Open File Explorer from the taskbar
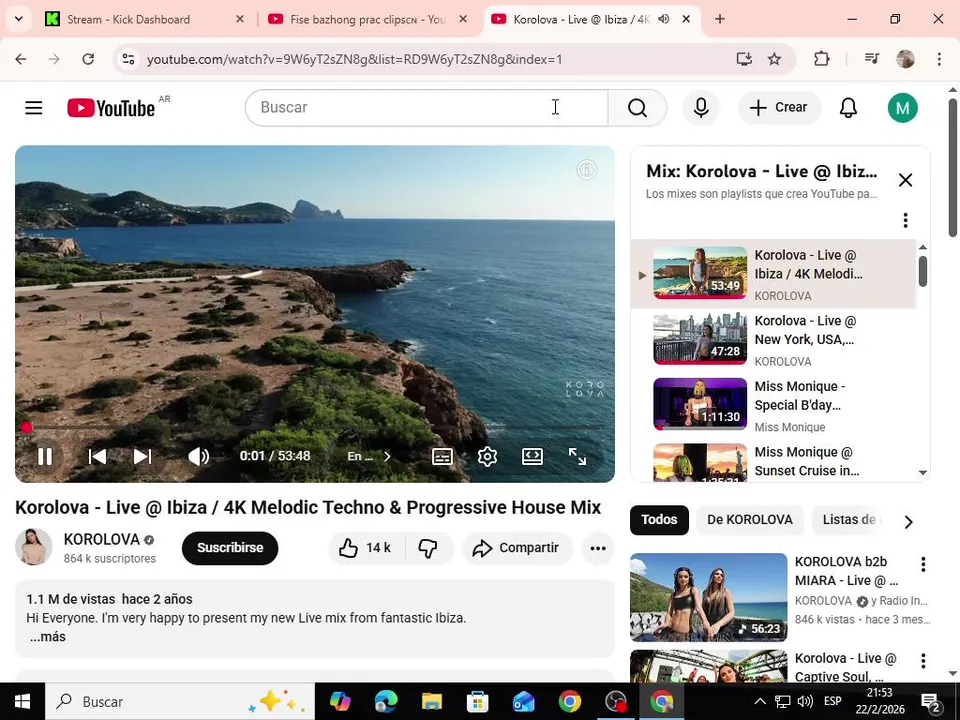This screenshot has width=960, height=720. [x=432, y=702]
